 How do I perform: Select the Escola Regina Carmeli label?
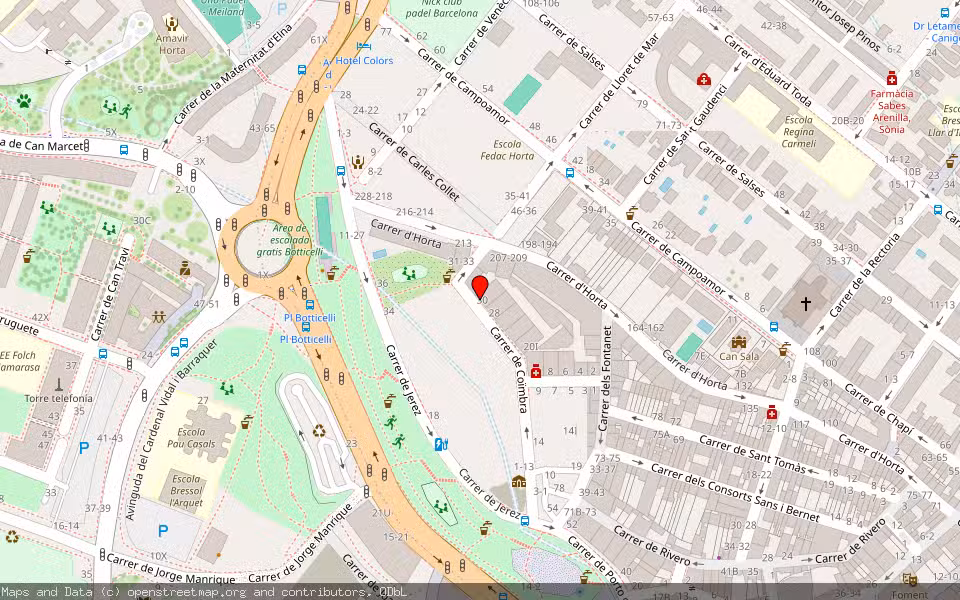(x=799, y=132)
